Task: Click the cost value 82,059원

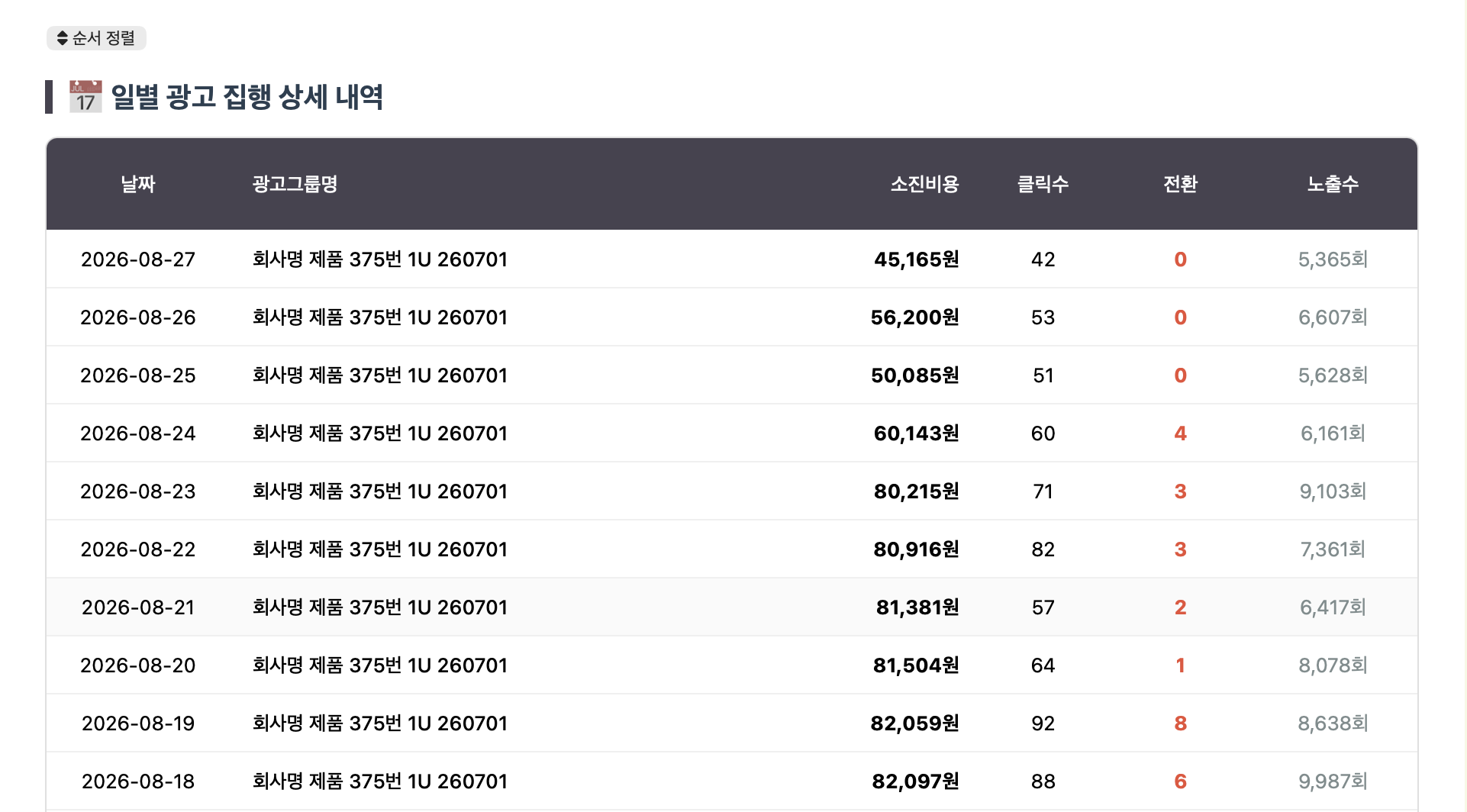Action: point(915,723)
